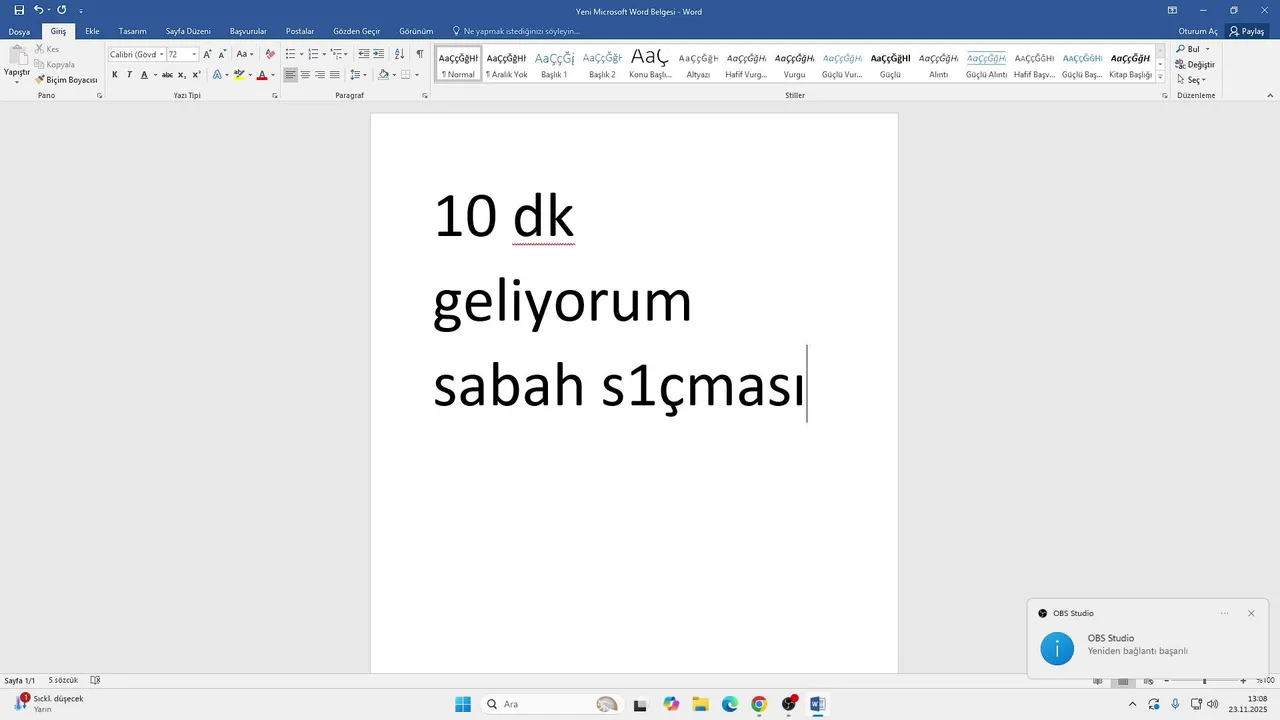Redo with the quick access arrow
Image resolution: width=1280 pixels, height=720 pixels.
[62, 10]
